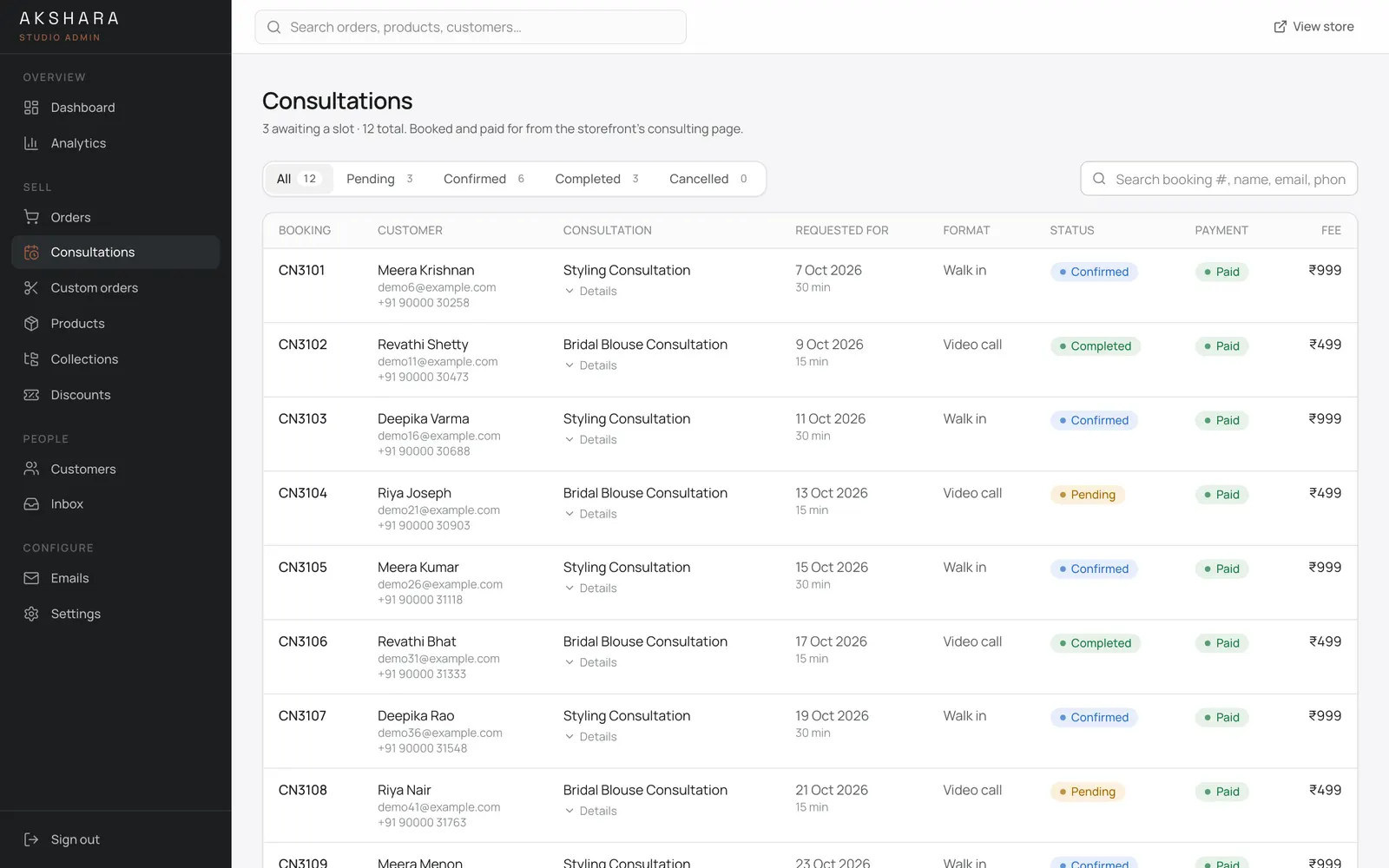Screen dimensions: 1389x868
Task: Expand Details for Deepika Rao's booking
Action: click(590, 737)
